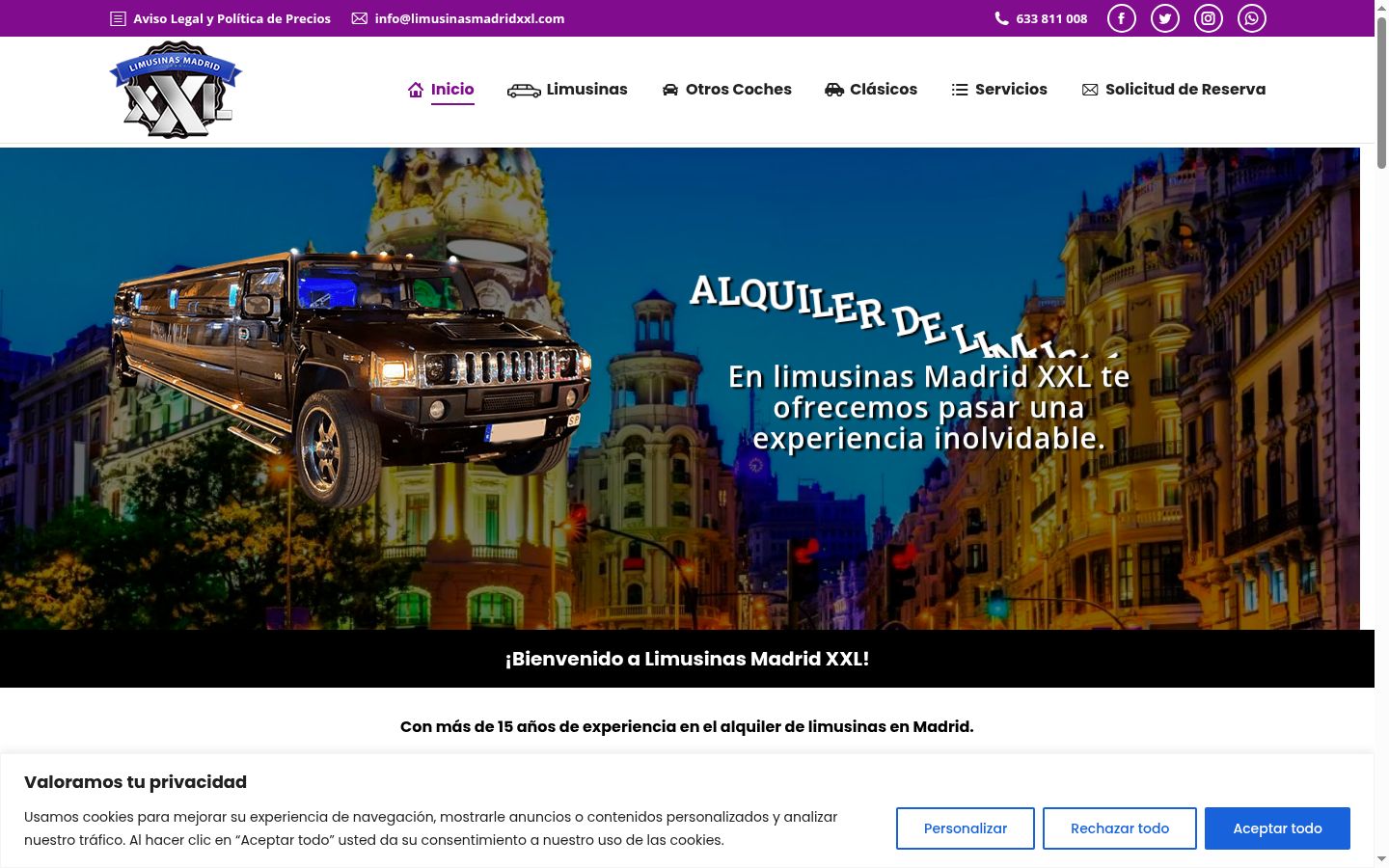
Task: Open the Twitter profile icon
Action: pos(1164,18)
